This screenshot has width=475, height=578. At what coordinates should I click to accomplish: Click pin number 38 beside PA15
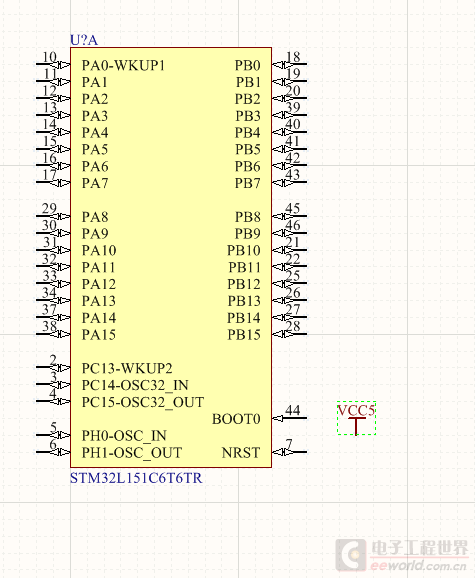point(49,326)
